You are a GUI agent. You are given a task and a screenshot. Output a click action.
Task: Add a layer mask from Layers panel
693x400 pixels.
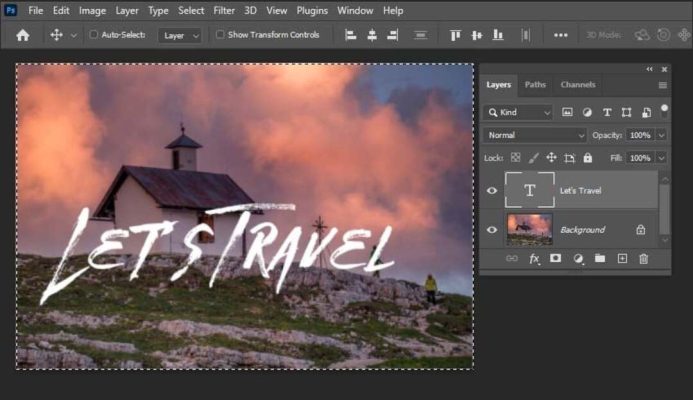coord(555,258)
